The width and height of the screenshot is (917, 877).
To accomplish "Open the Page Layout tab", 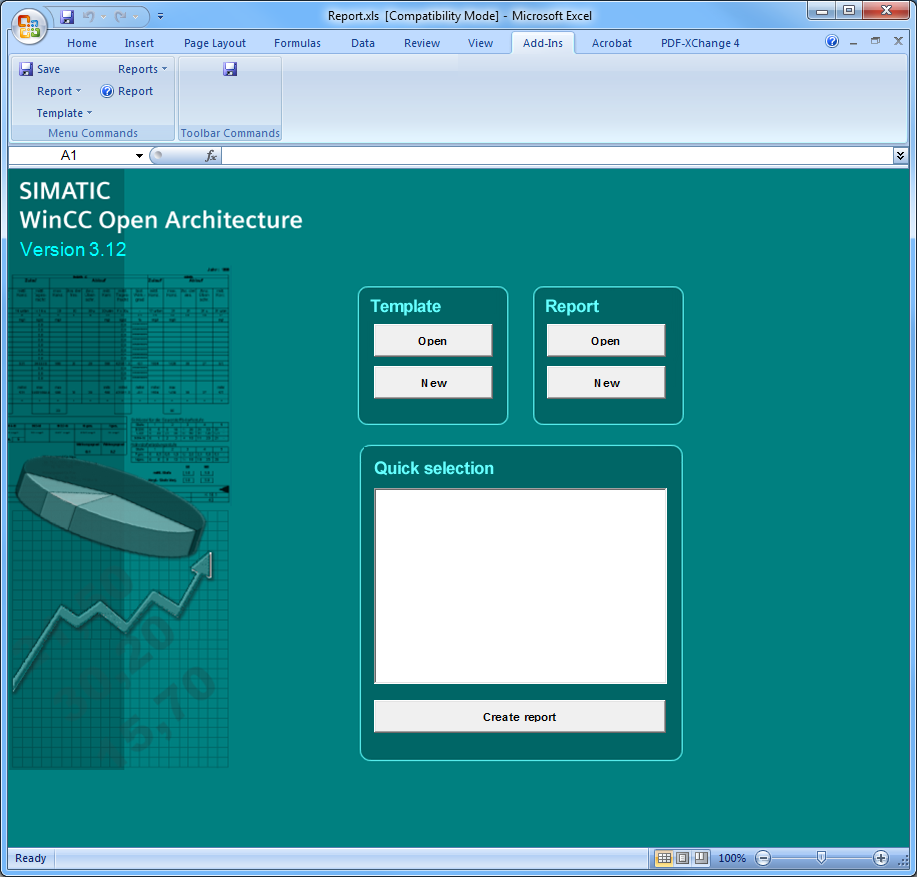I will tap(215, 43).
